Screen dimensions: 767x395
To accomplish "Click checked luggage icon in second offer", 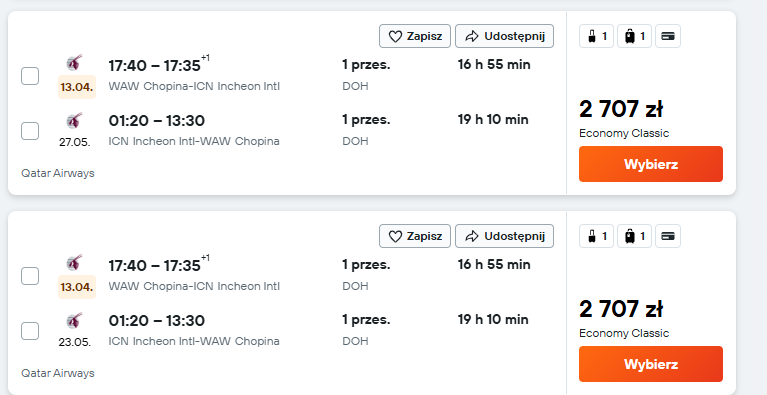I will 634,236.
